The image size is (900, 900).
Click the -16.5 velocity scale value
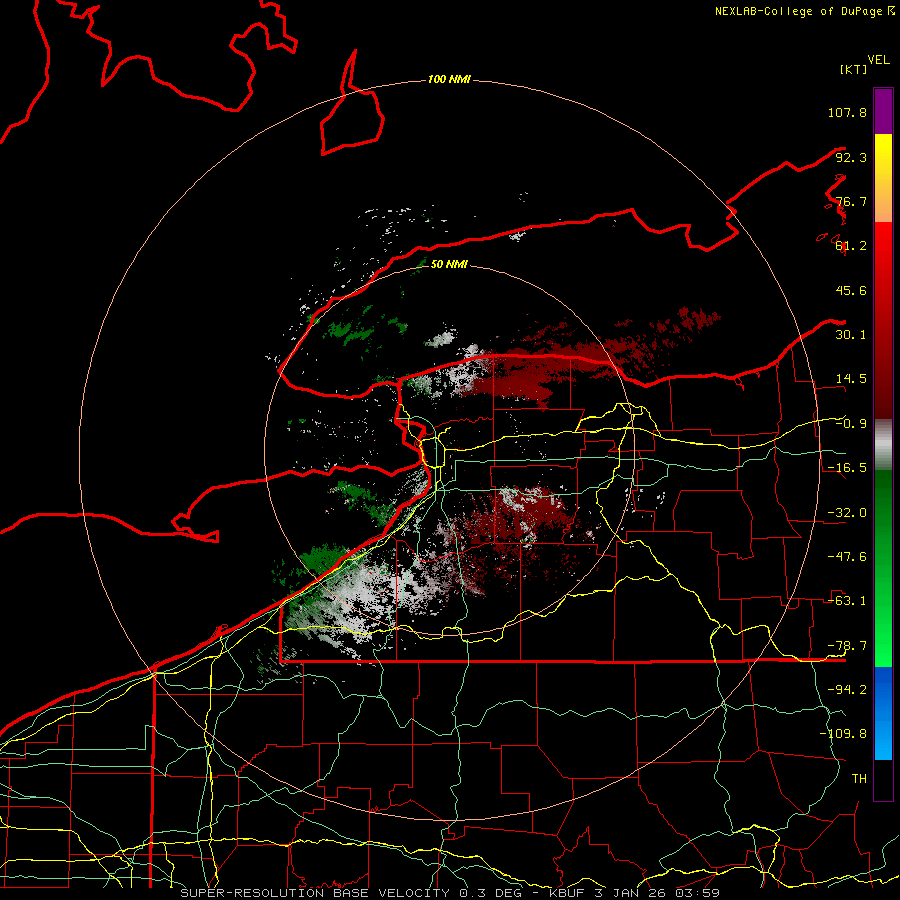847,468
